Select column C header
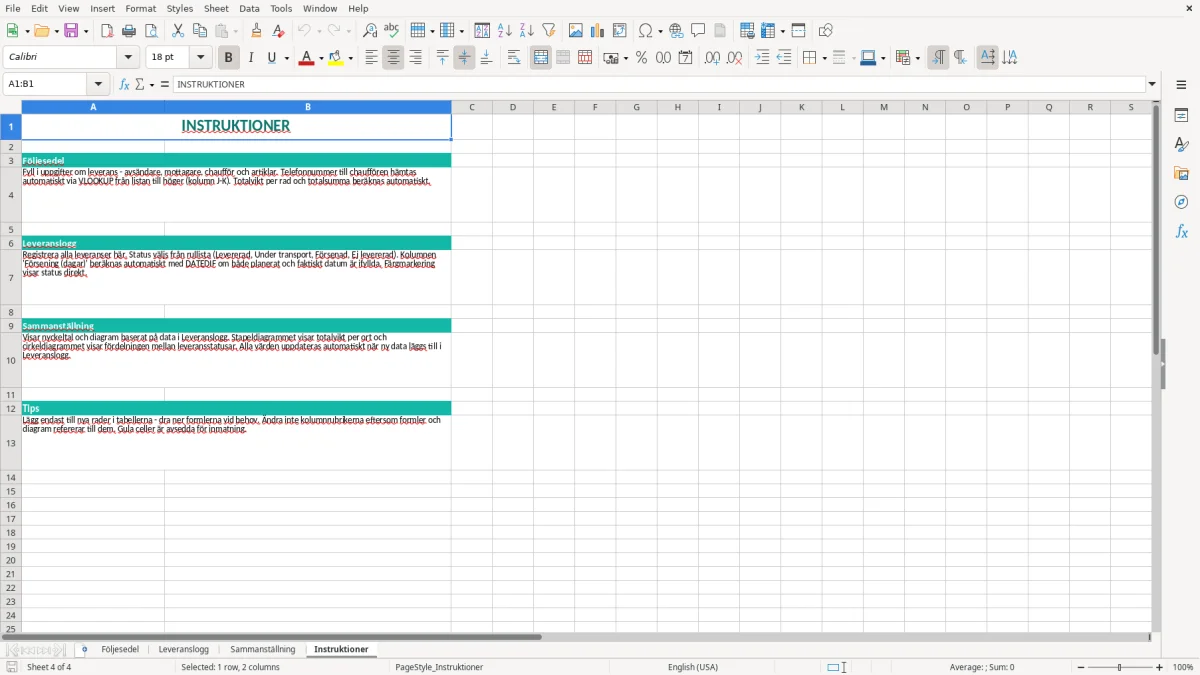 tap(471, 107)
